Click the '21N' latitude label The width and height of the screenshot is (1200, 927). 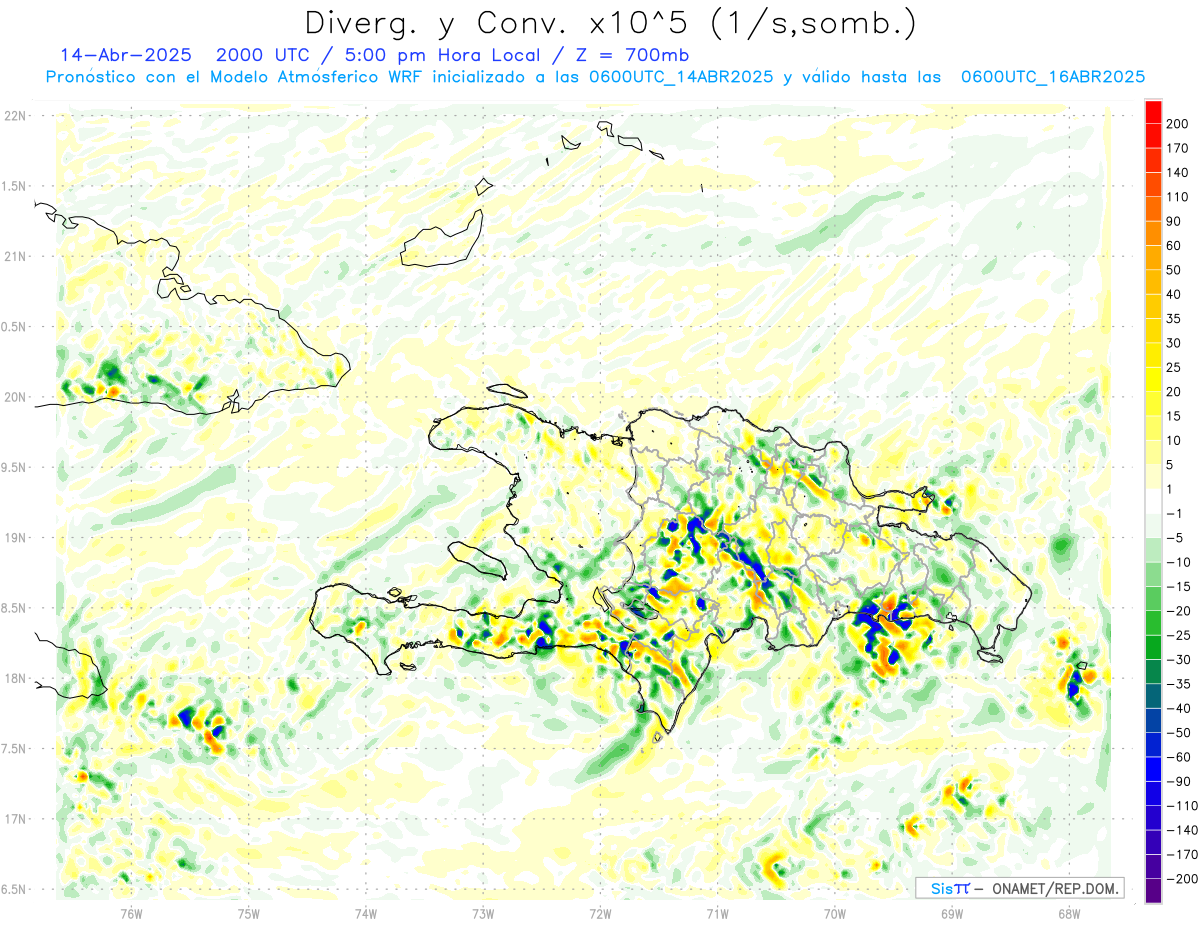14,256
